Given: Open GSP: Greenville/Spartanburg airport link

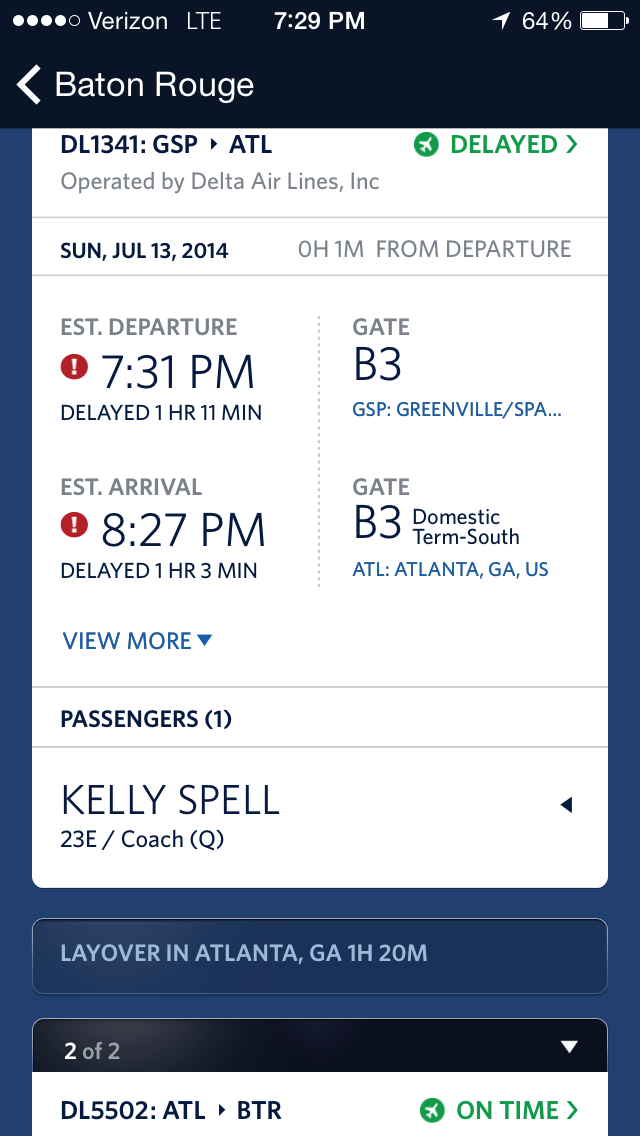Looking at the screenshot, I should coord(457,410).
